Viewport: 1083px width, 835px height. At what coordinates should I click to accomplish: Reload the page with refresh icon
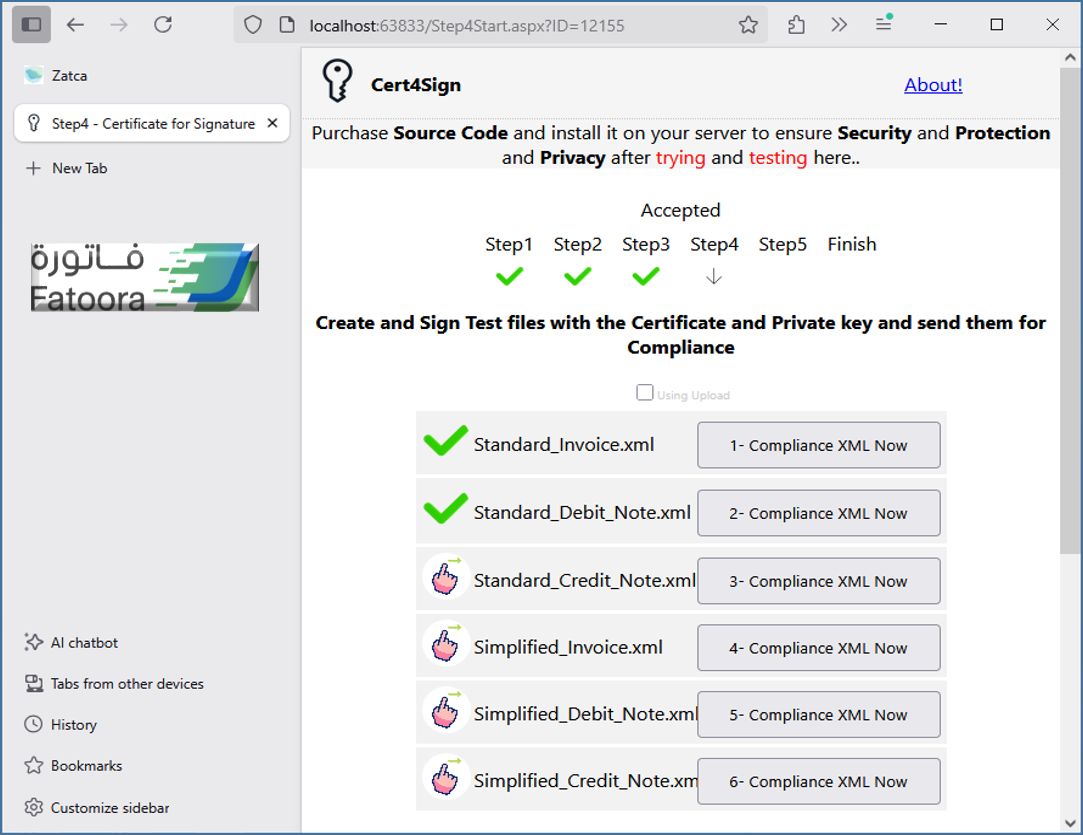pyautogui.click(x=163, y=25)
